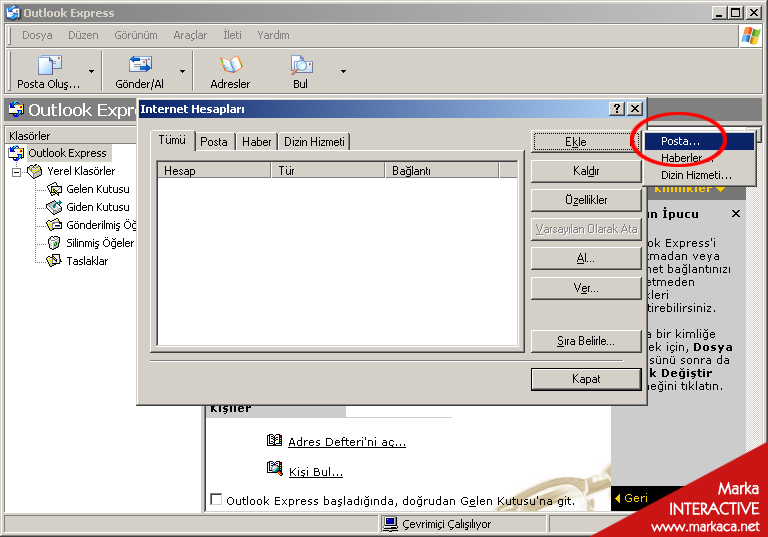Enable go directly to Gelen Kutusu checkbox
The height and width of the screenshot is (537, 768).
tap(216, 499)
